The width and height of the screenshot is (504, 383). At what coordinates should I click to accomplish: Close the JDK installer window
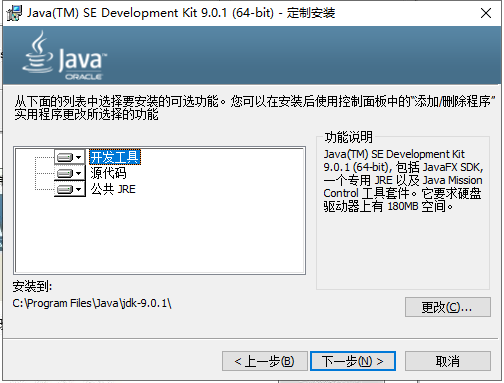click(x=486, y=13)
